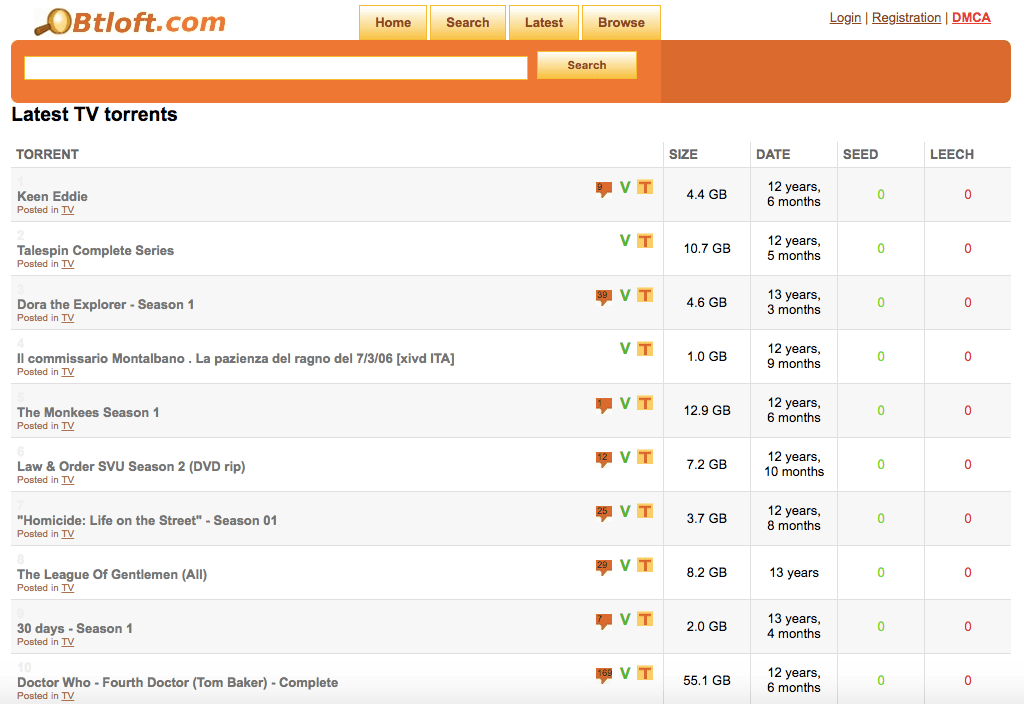Click torrent T icon for Doctor Who Fourth Doctor

coord(645,673)
